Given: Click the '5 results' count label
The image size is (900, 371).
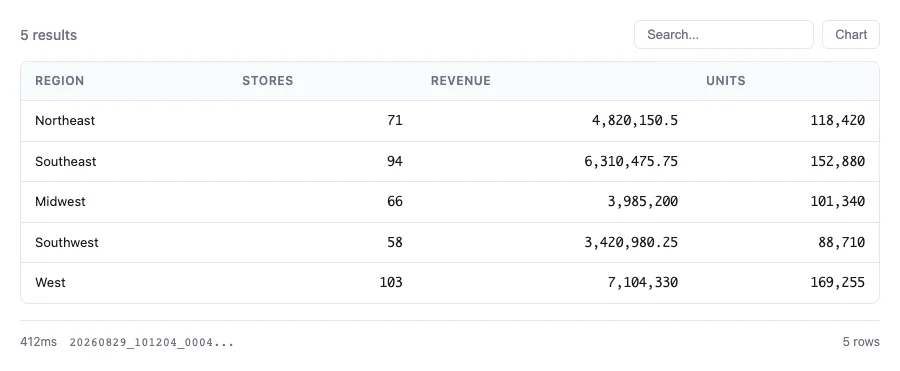Looking at the screenshot, I should coord(49,35).
